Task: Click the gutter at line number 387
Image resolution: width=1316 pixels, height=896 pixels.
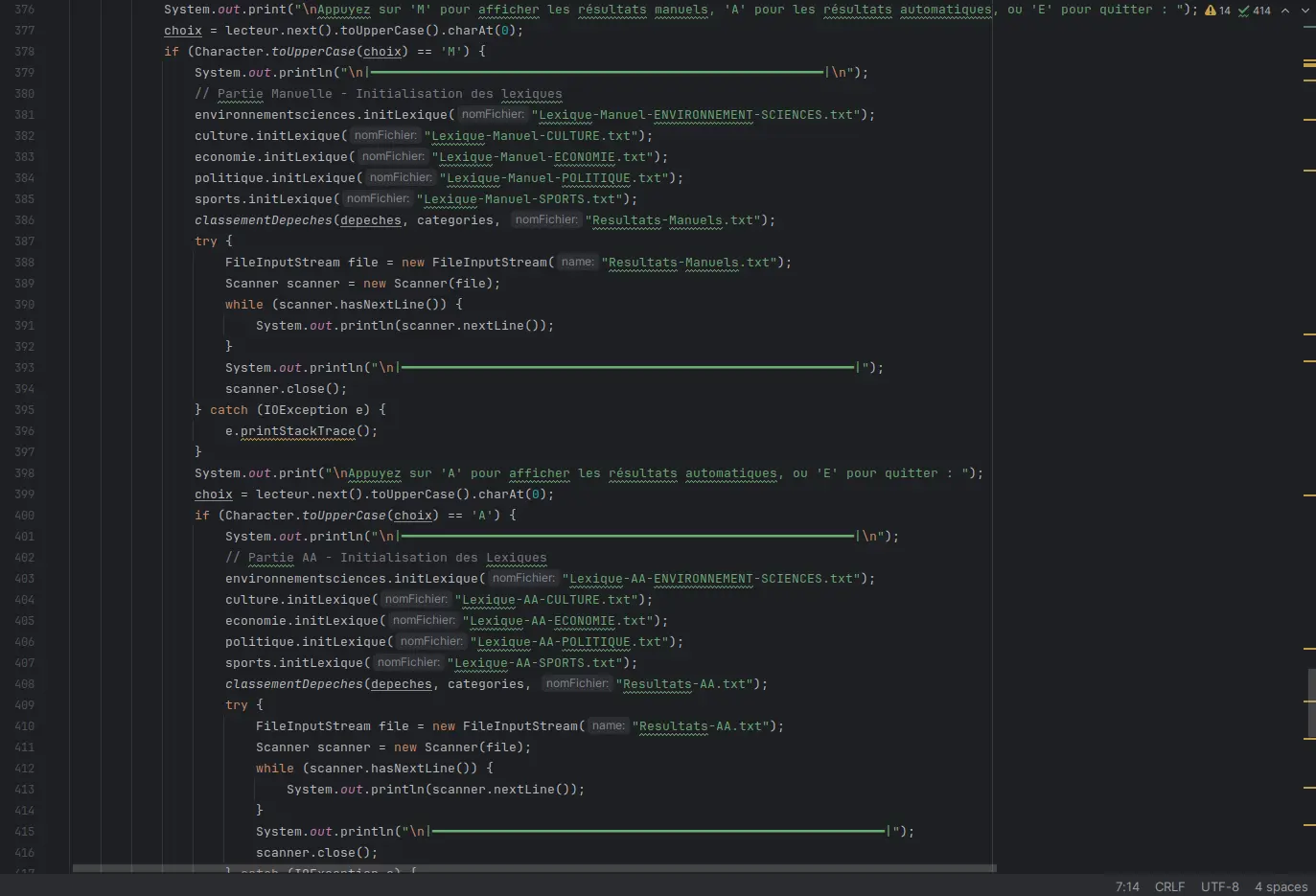Action: [25, 241]
